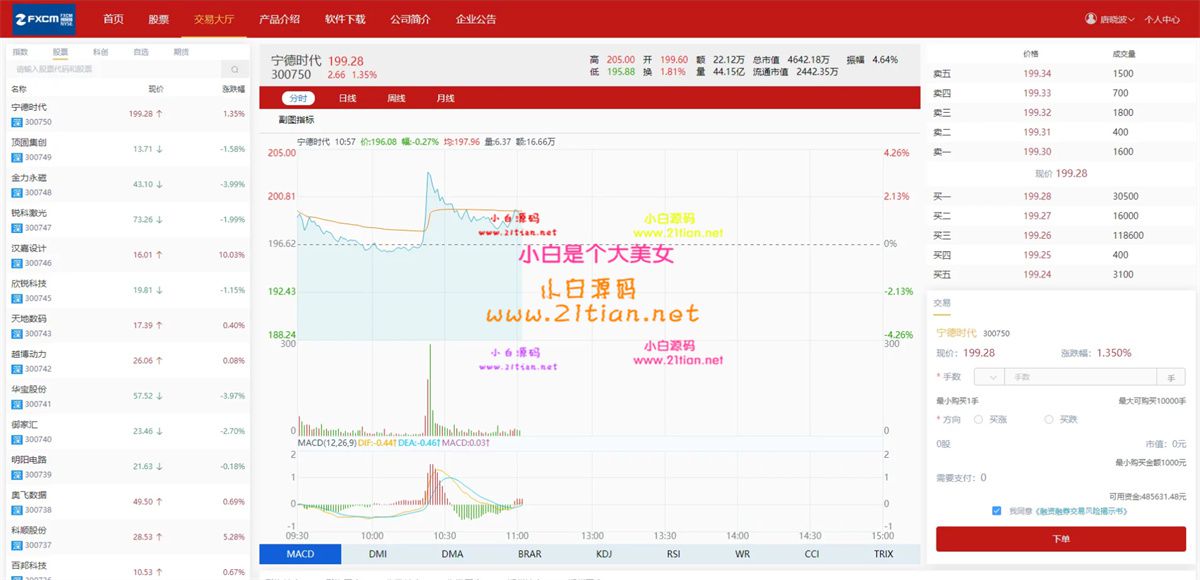Click the user avatar icon beside 唐晓波
Screen dimensions: 1200x580
tap(1090, 18)
